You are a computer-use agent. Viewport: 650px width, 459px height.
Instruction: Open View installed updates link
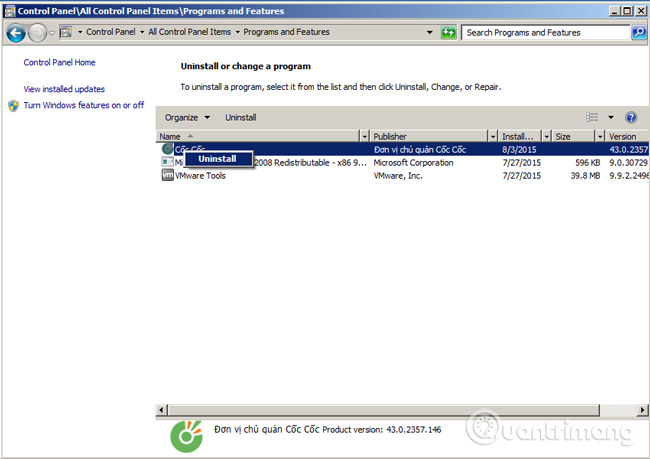pos(64,89)
